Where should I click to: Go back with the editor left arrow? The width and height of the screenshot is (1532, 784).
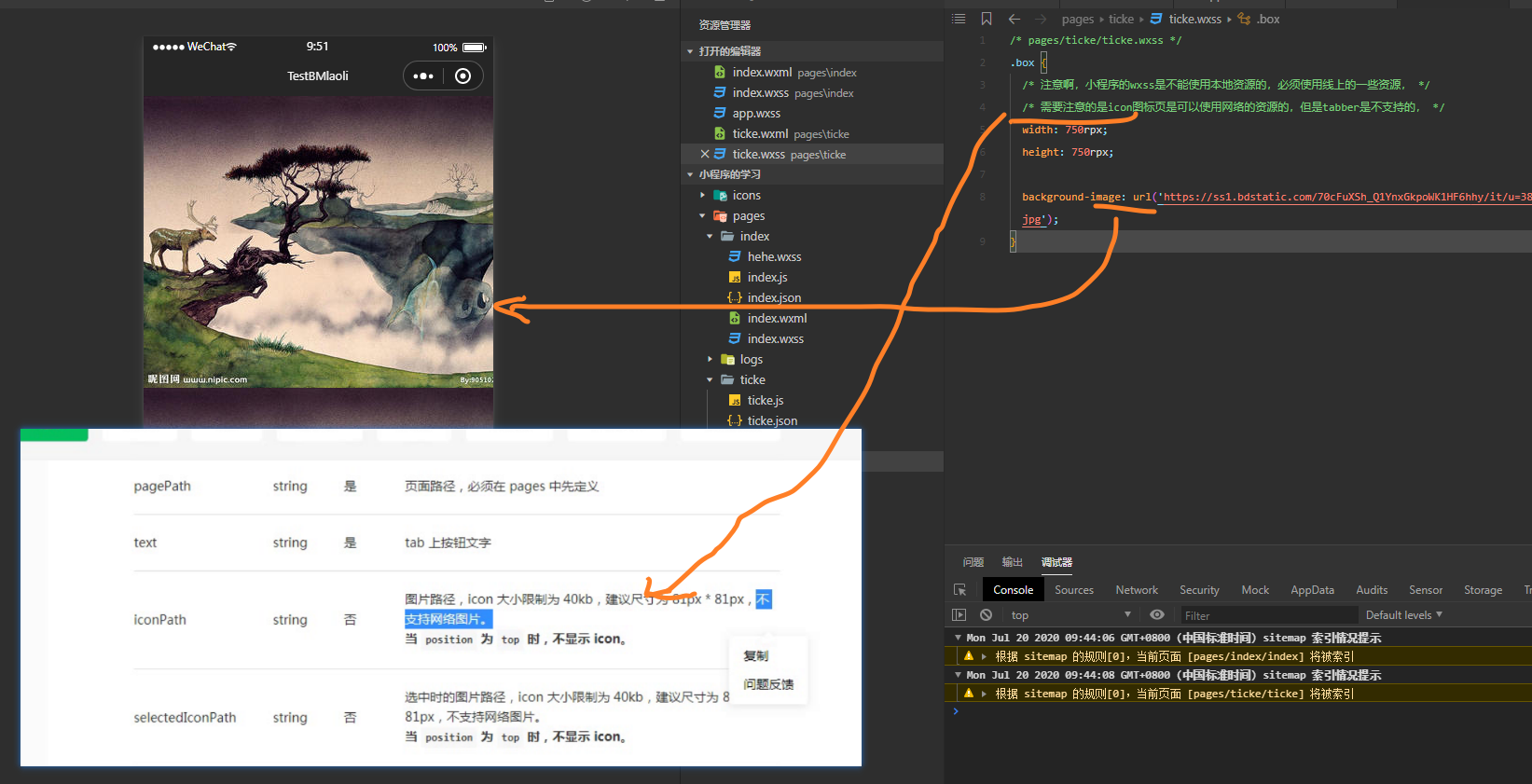pos(1014,19)
